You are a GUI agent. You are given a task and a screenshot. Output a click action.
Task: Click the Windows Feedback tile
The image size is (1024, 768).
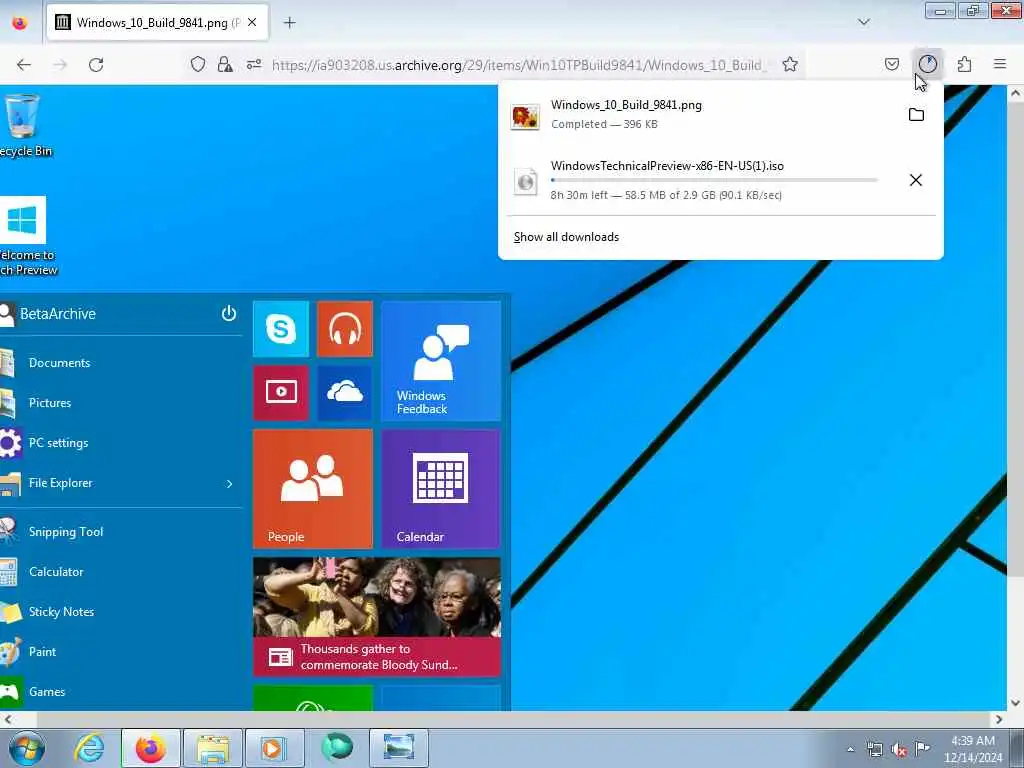[x=441, y=361]
